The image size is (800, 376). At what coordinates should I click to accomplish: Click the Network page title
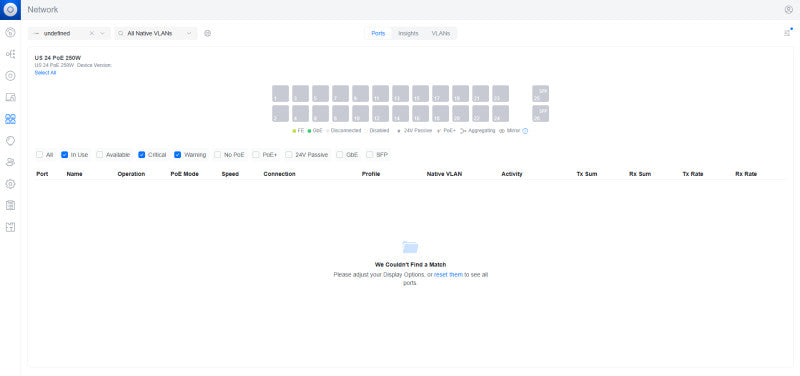(x=43, y=10)
